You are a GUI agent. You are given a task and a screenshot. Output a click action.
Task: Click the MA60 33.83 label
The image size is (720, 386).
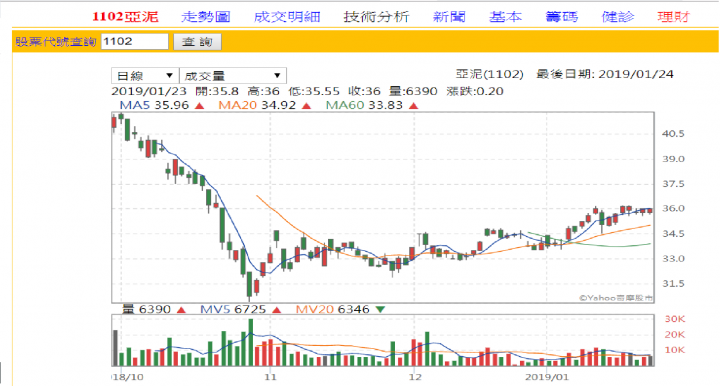pyautogui.click(x=364, y=105)
